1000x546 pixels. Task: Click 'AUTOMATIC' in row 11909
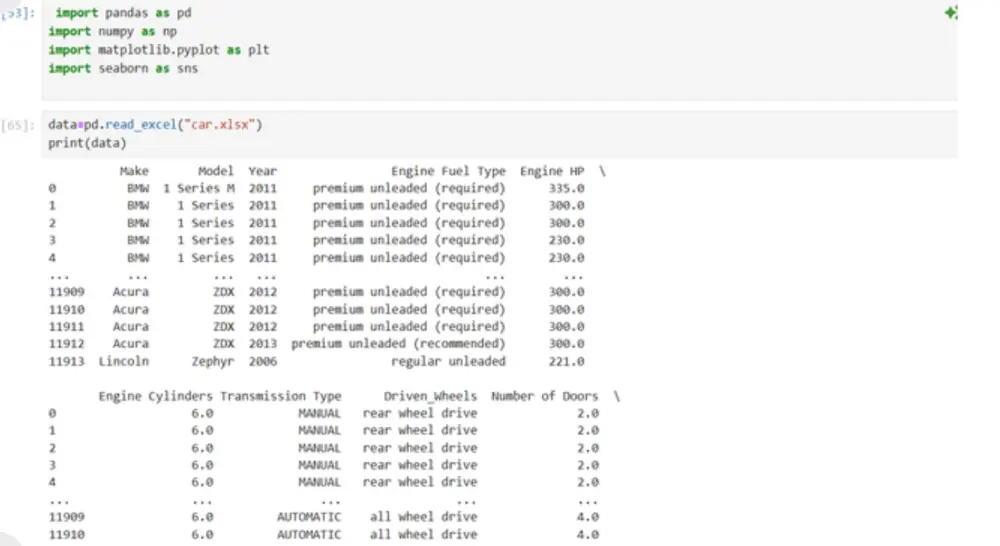(x=309, y=517)
